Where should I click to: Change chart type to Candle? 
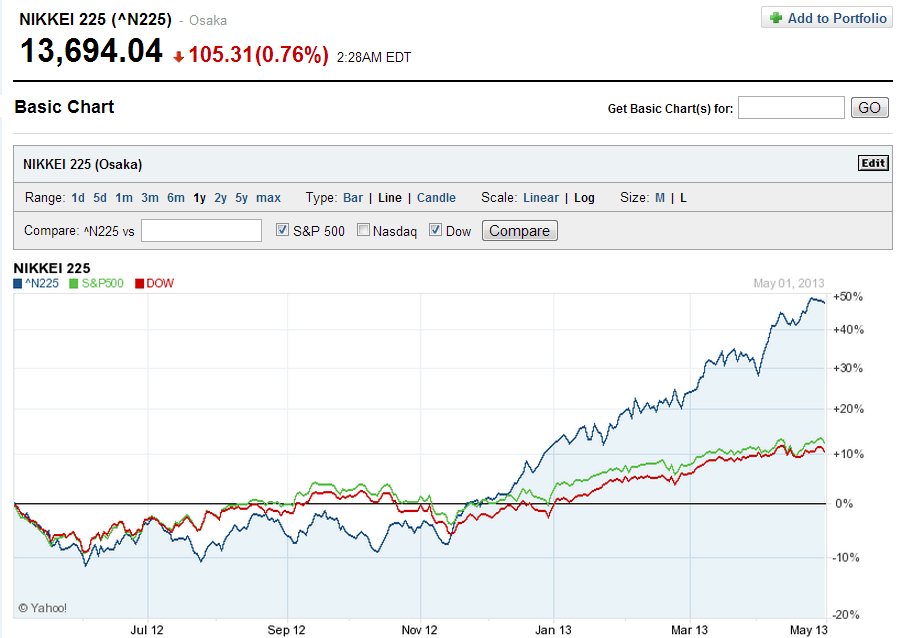pyautogui.click(x=436, y=198)
